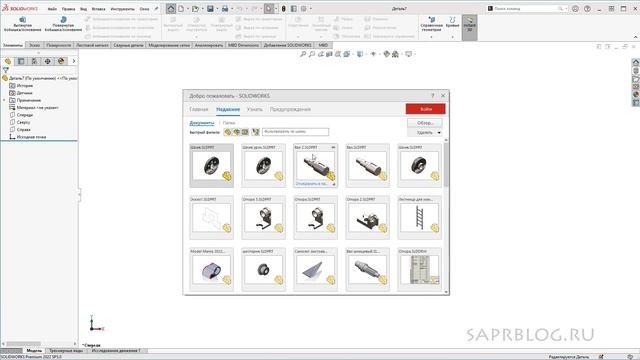Click the Help question mark icon in the title bar
The height and width of the screenshot is (360, 640).
587,9
